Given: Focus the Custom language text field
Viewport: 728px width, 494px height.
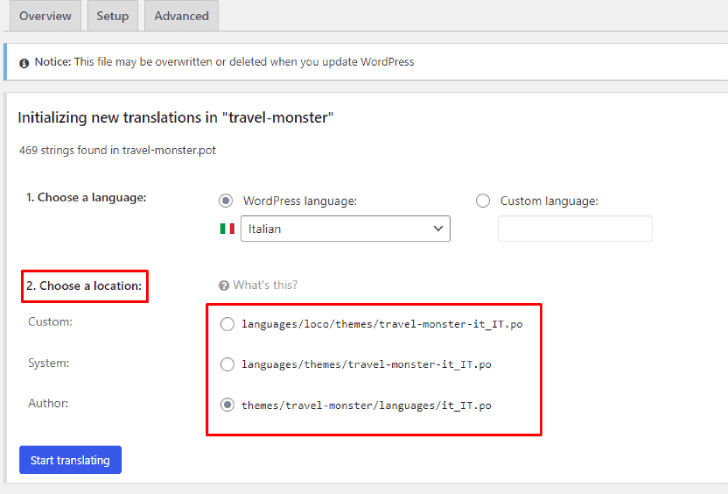Looking at the screenshot, I should pyautogui.click(x=575, y=228).
